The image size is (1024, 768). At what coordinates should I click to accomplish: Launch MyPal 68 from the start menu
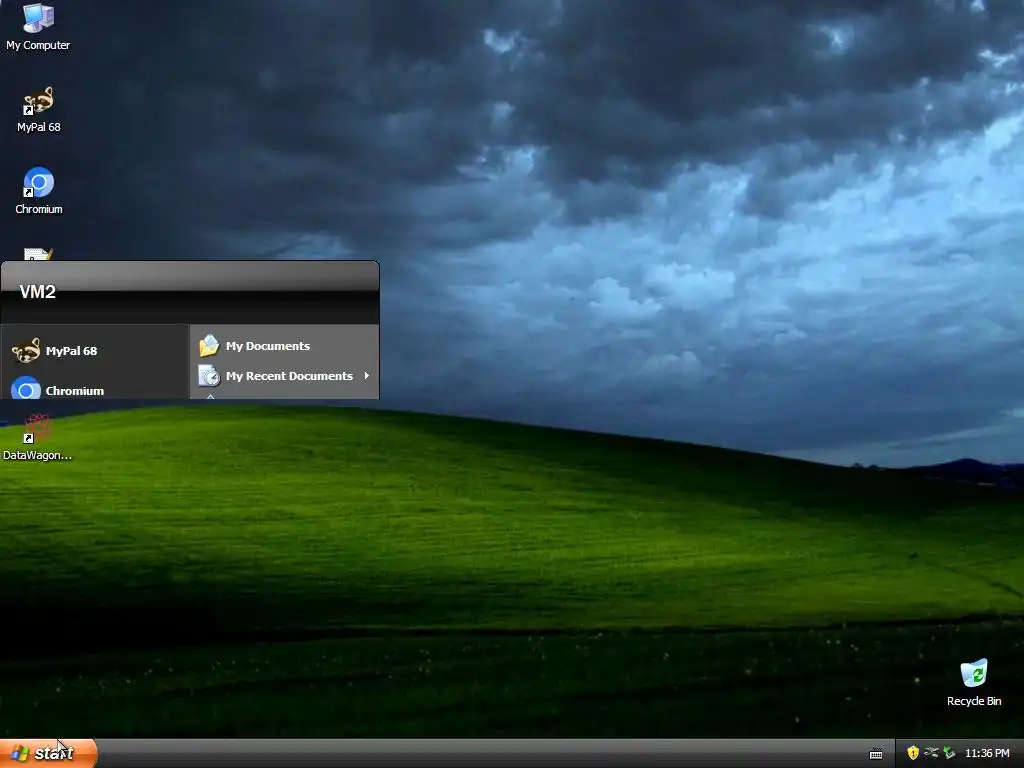click(95, 351)
